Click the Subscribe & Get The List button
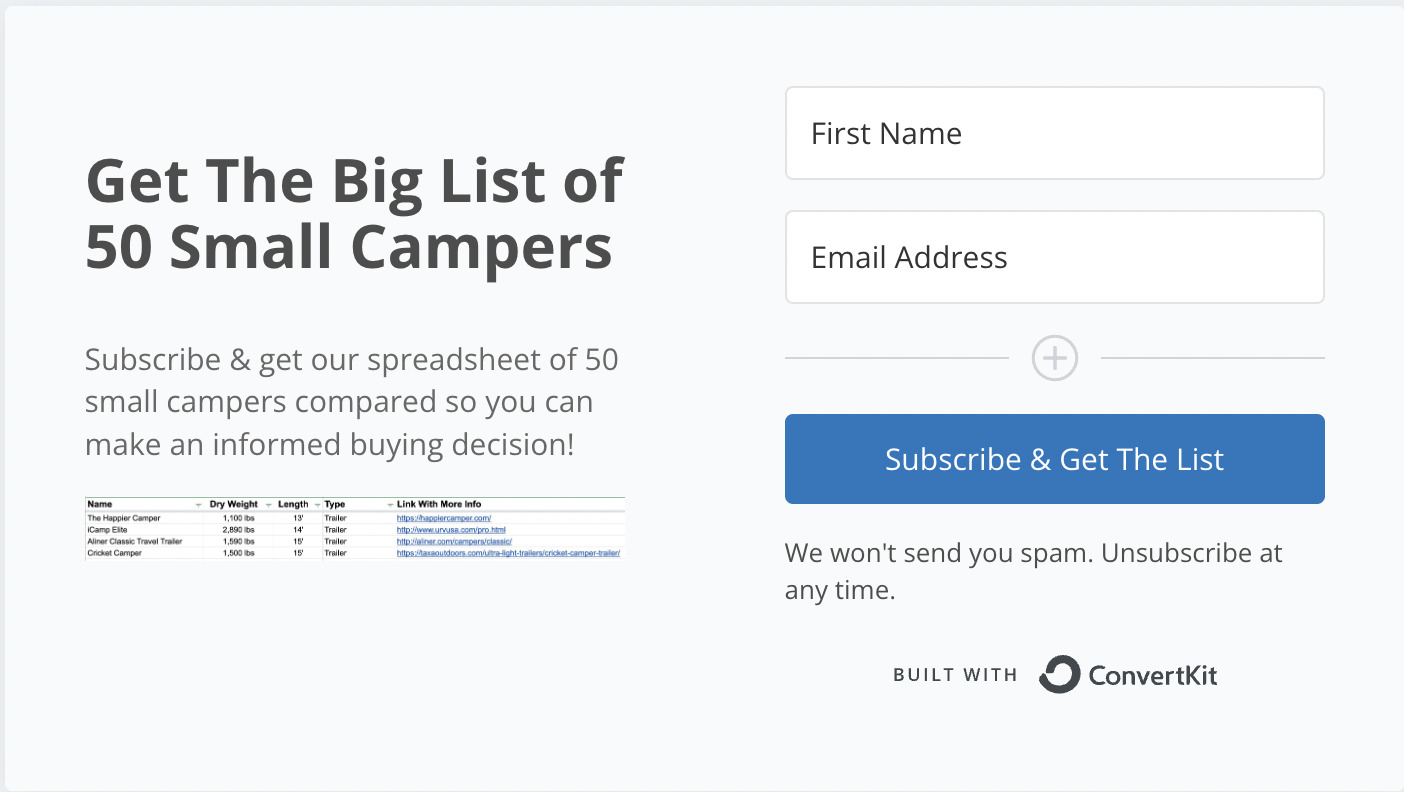The width and height of the screenshot is (1404, 792). tap(1054, 458)
